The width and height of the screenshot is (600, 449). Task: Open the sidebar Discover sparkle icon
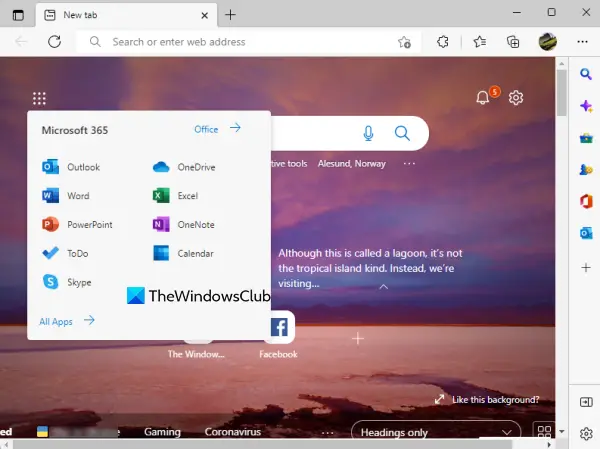pyautogui.click(x=586, y=106)
